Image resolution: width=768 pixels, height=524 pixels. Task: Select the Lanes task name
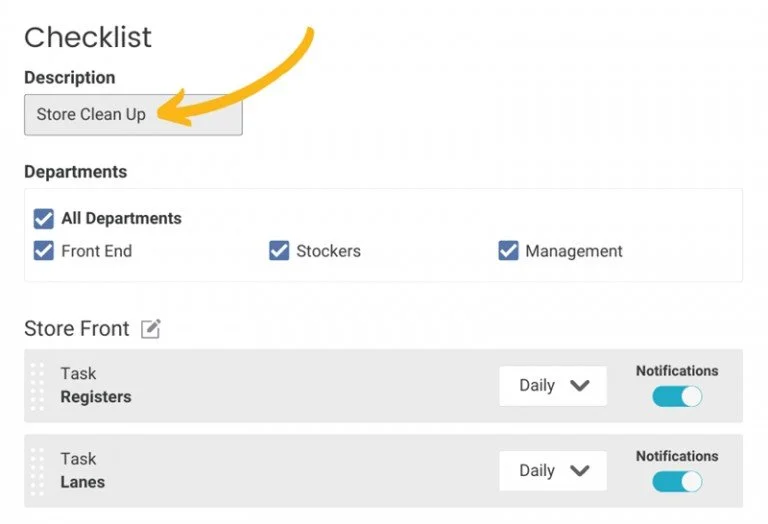pyautogui.click(x=83, y=482)
